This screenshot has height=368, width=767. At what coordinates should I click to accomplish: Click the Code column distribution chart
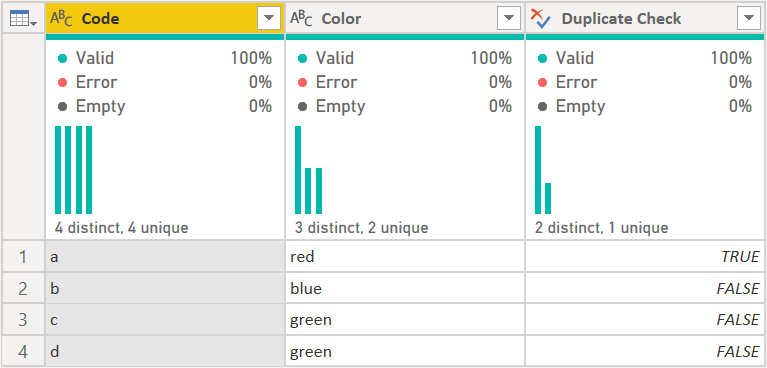[73, 170]
